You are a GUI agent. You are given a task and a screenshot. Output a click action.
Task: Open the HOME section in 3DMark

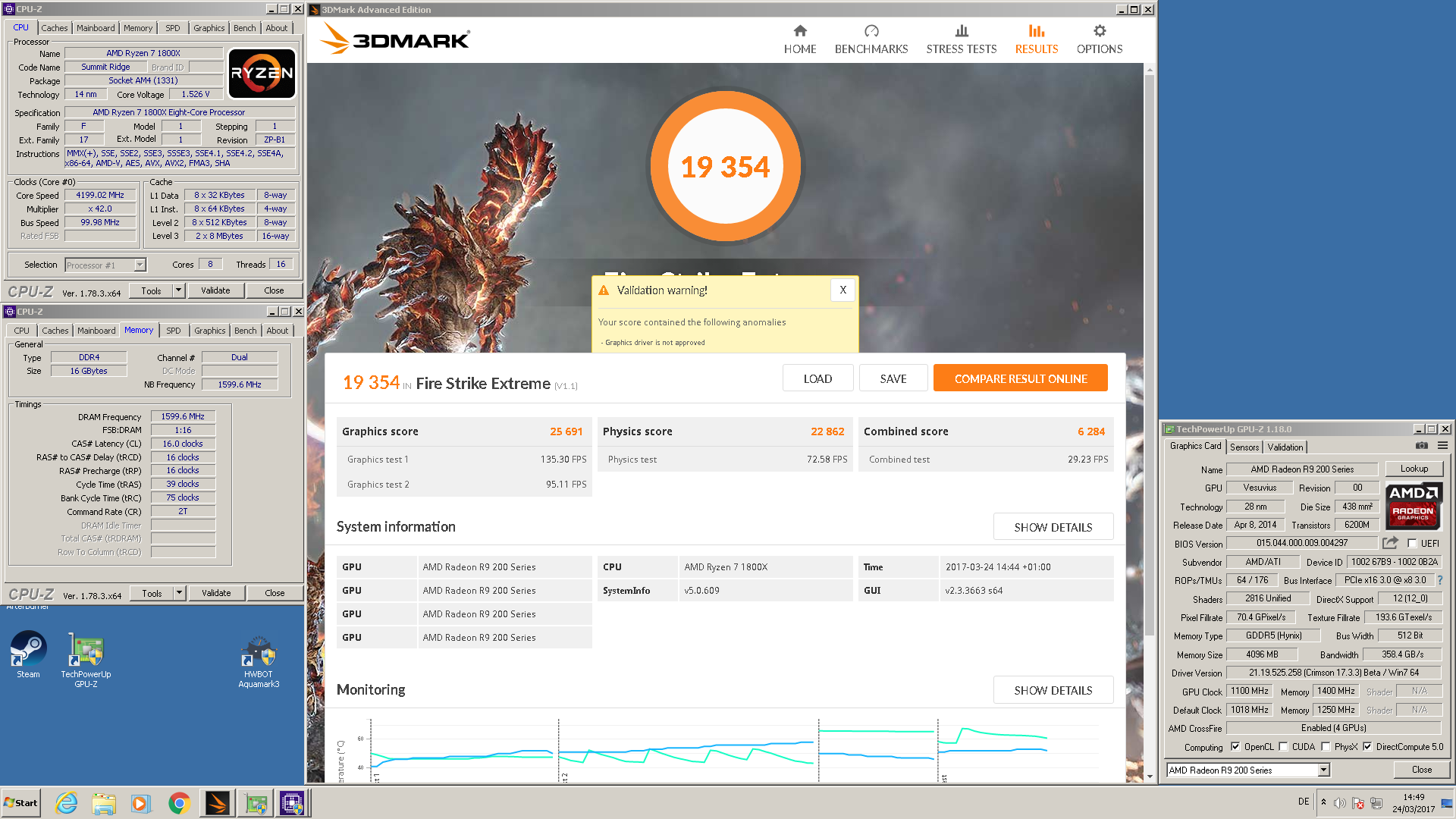(x=800, y=39)
